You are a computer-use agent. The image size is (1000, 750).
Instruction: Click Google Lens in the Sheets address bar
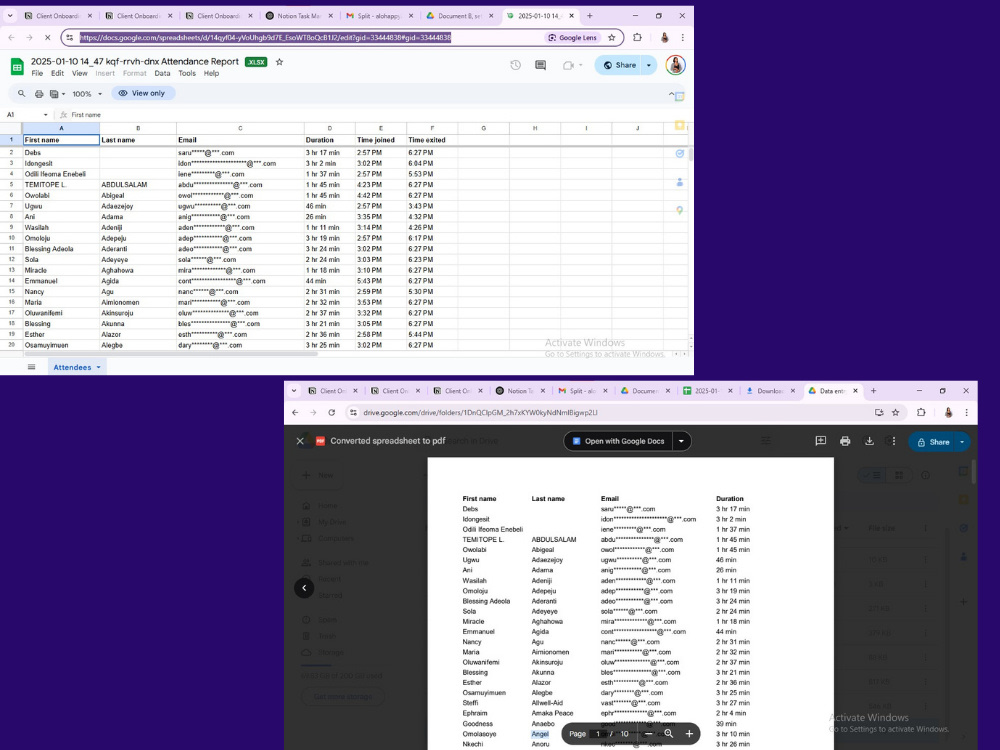tap(573, 38)
